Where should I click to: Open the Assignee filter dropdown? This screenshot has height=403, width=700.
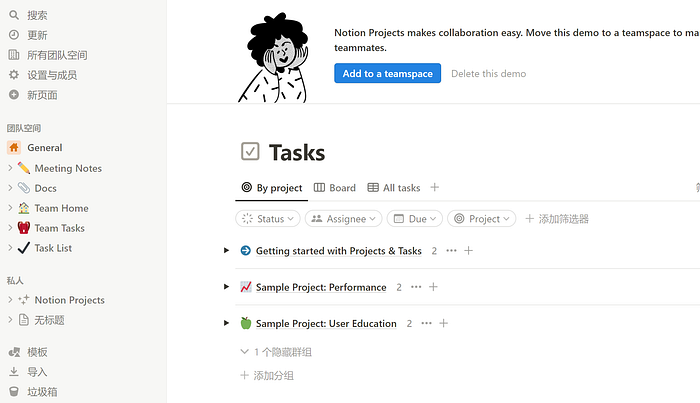click(x=343, y=219)
